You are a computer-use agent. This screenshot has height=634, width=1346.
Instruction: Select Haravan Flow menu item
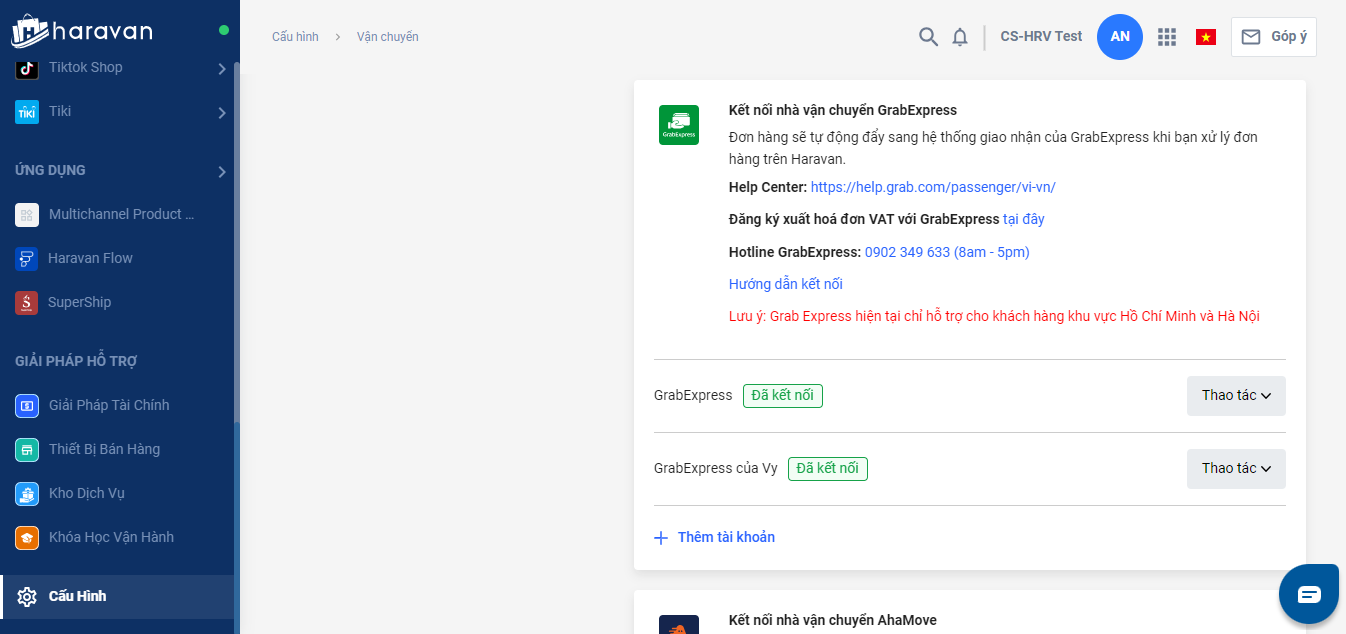pos(118,258)
